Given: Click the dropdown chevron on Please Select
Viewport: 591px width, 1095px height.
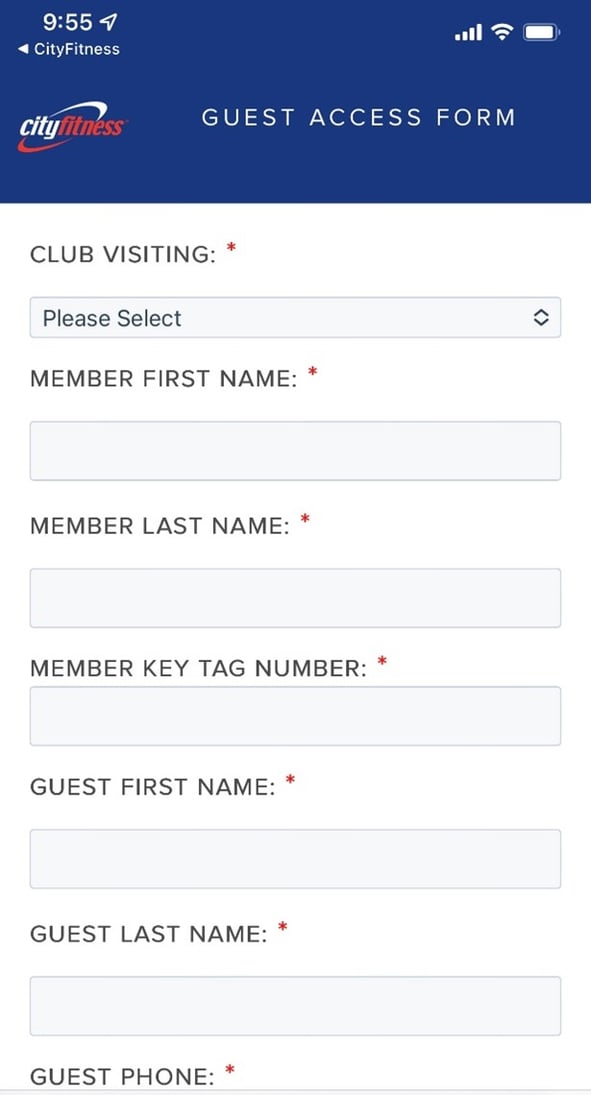Looking at the screenshot, I should click(x=541, y=317).
